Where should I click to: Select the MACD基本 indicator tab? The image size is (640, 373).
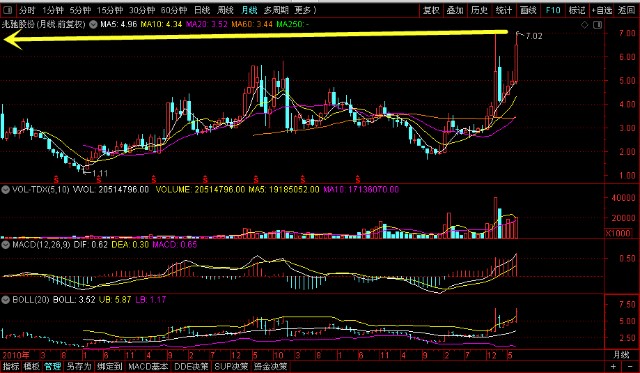(x=148, y=366)
